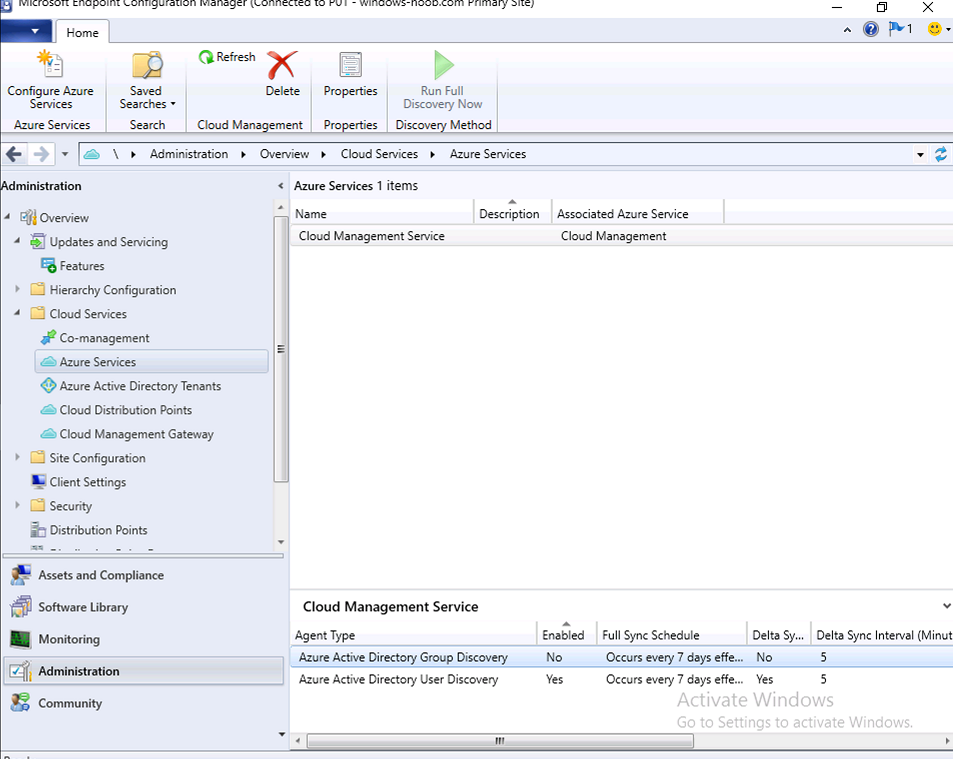Screen dimensions: 953x759
Task: Sort details by Full Sync Schedule column
Action: click(x=672, y=635)
